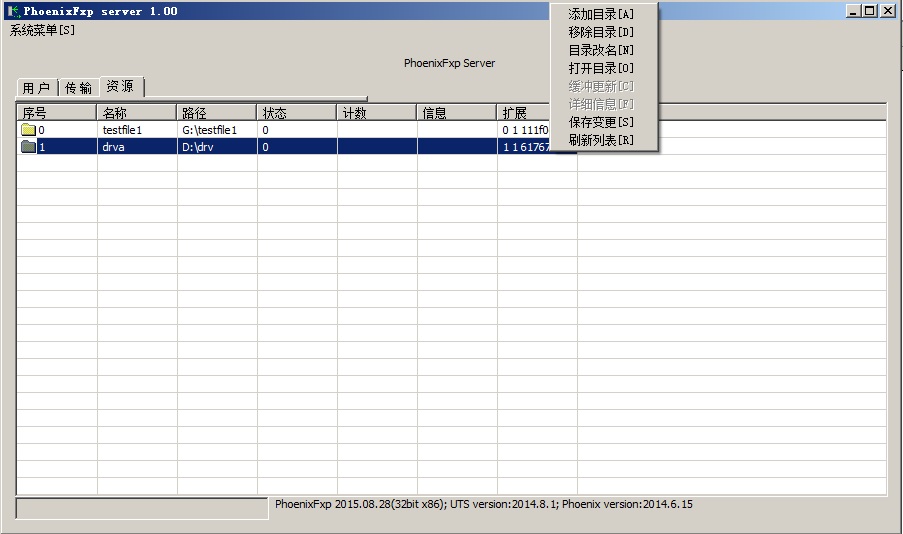Viewport: 903px width, 534px height.
Task: Select the 资源 tab
Action: [121, 86]
